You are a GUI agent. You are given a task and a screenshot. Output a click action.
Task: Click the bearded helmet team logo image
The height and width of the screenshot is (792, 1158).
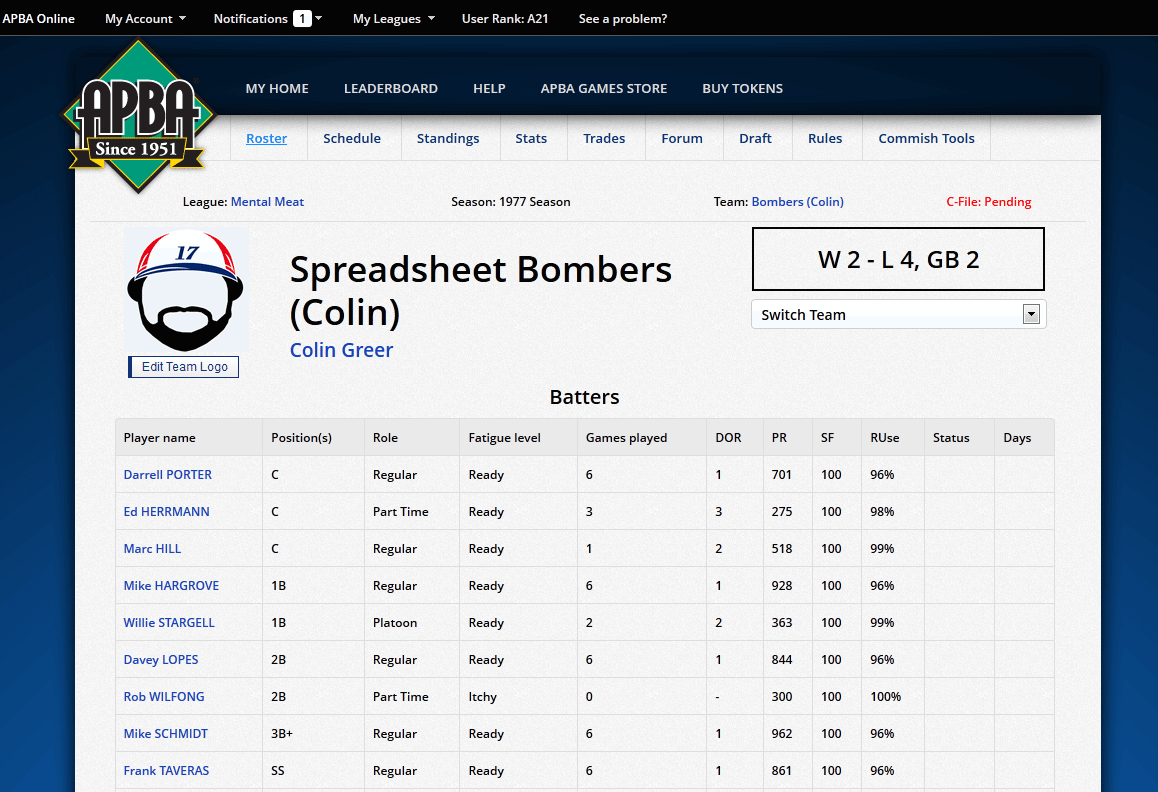[185, 290]
